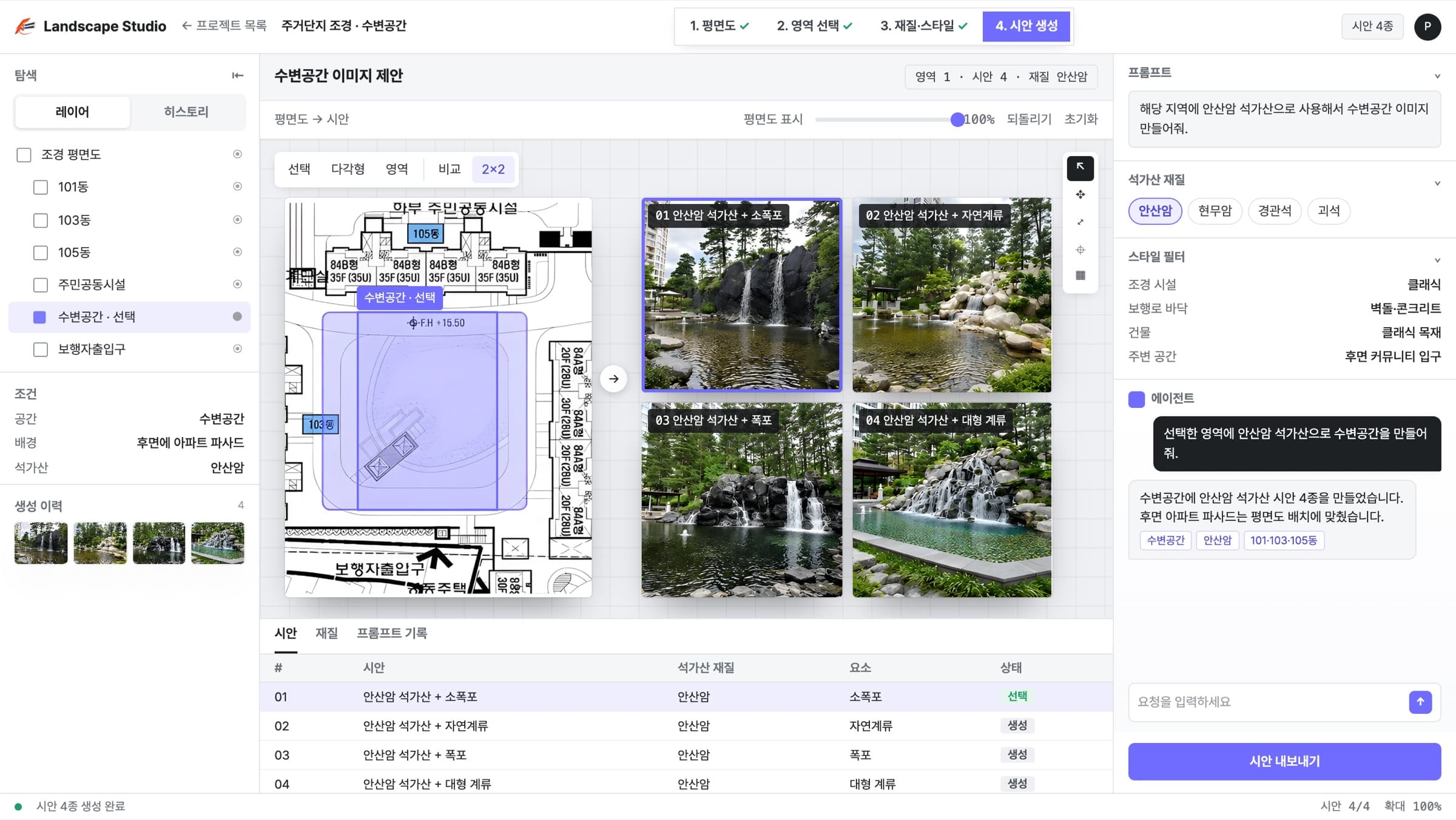Click the 되돌리기 undo button
The height and width of the screenshot is (820, 1456).
[x=1029, y=119]
